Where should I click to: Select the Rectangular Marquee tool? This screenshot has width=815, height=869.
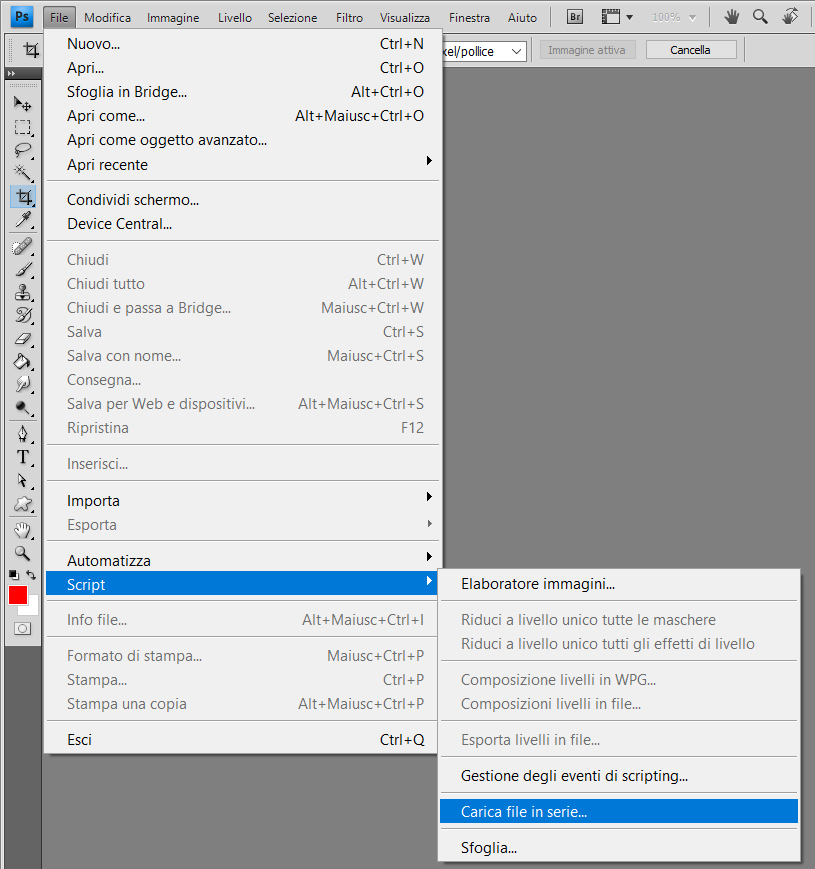[23, 127]
